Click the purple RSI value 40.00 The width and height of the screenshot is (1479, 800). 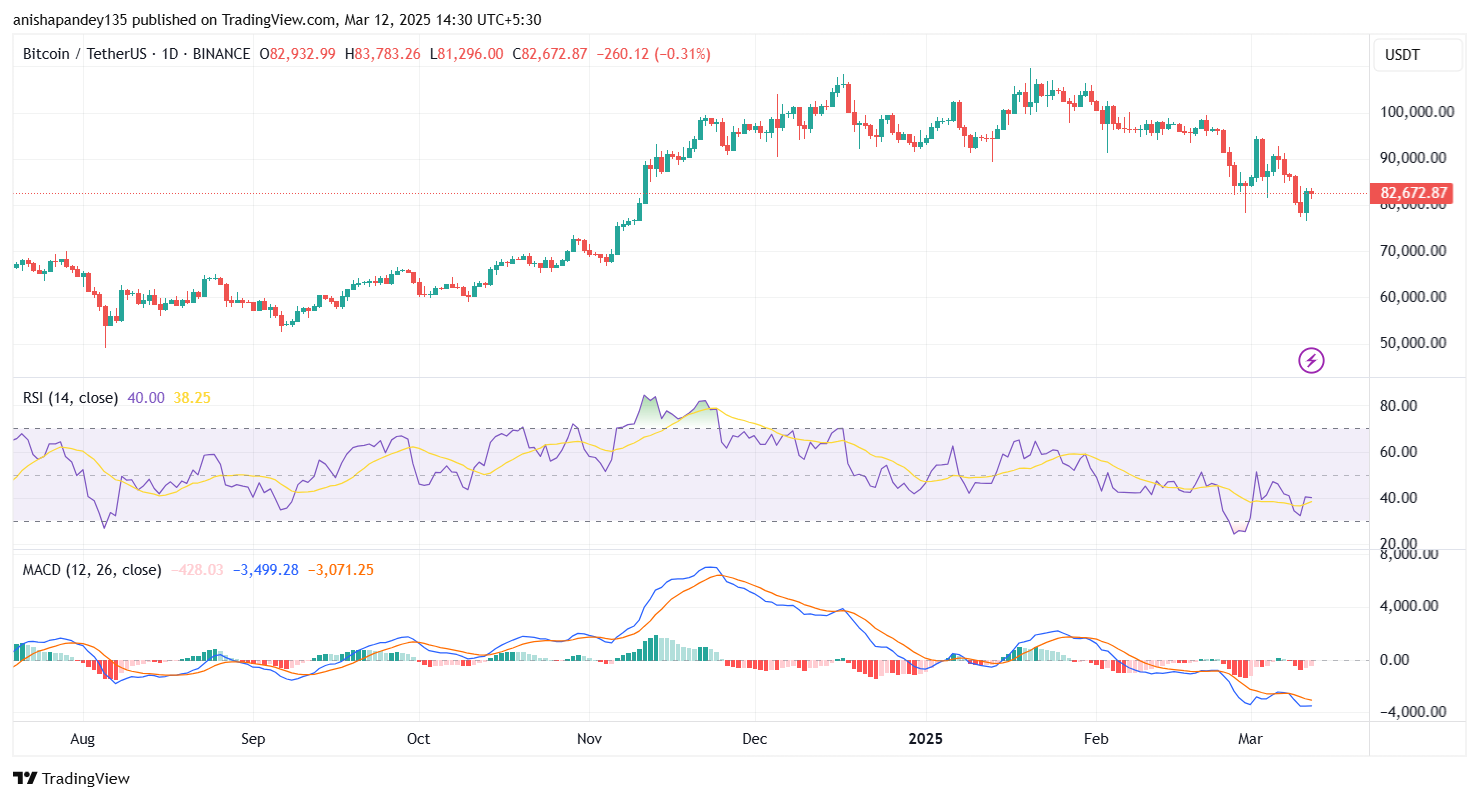146,398
